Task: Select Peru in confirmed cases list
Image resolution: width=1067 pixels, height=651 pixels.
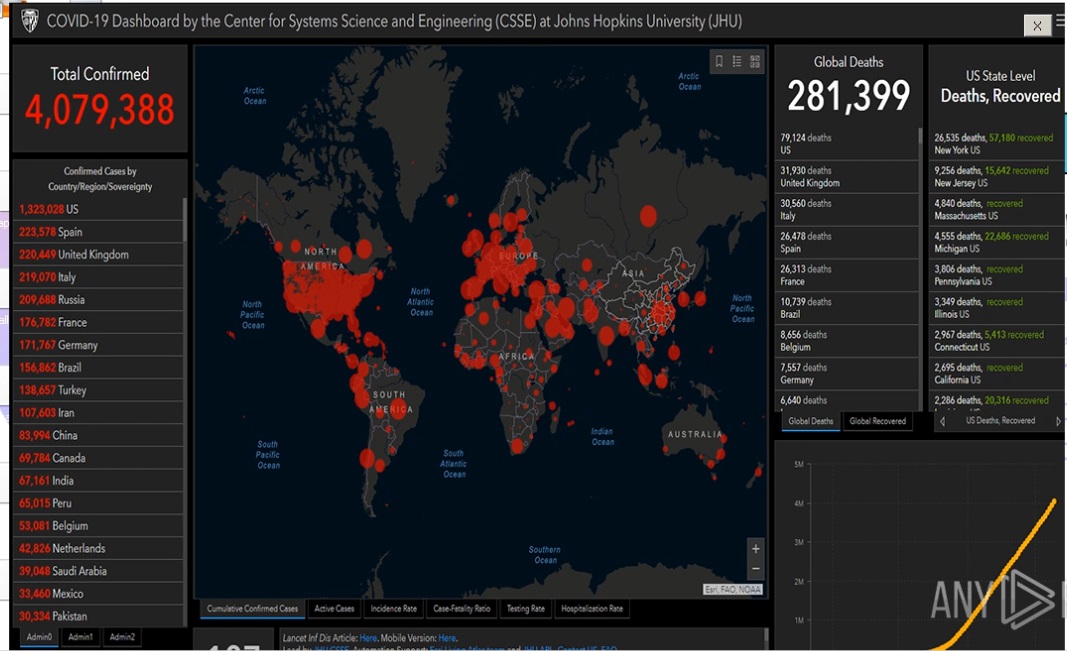Action: click(x=98, y=503)
